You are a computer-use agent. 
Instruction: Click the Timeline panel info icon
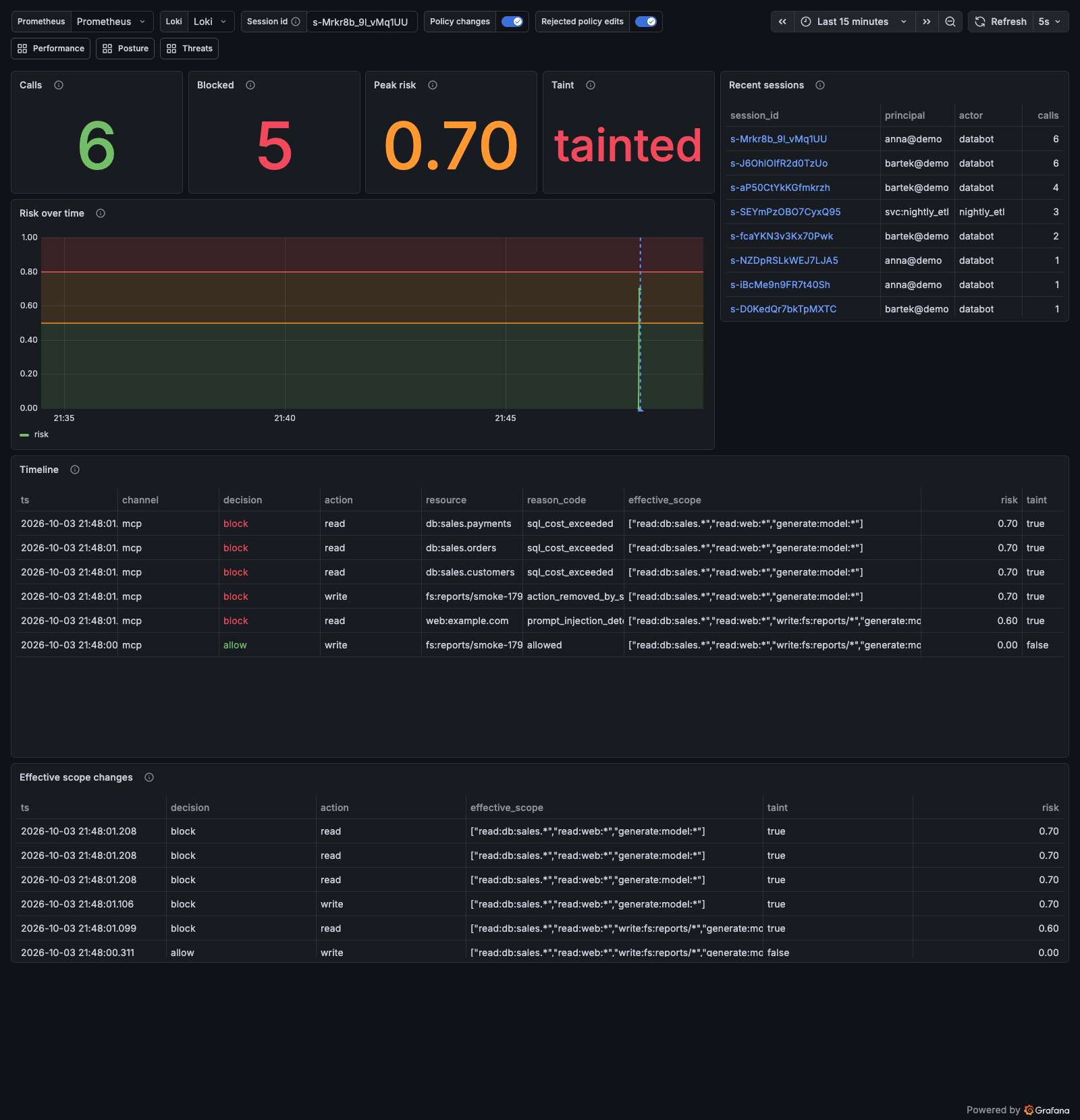75,470
